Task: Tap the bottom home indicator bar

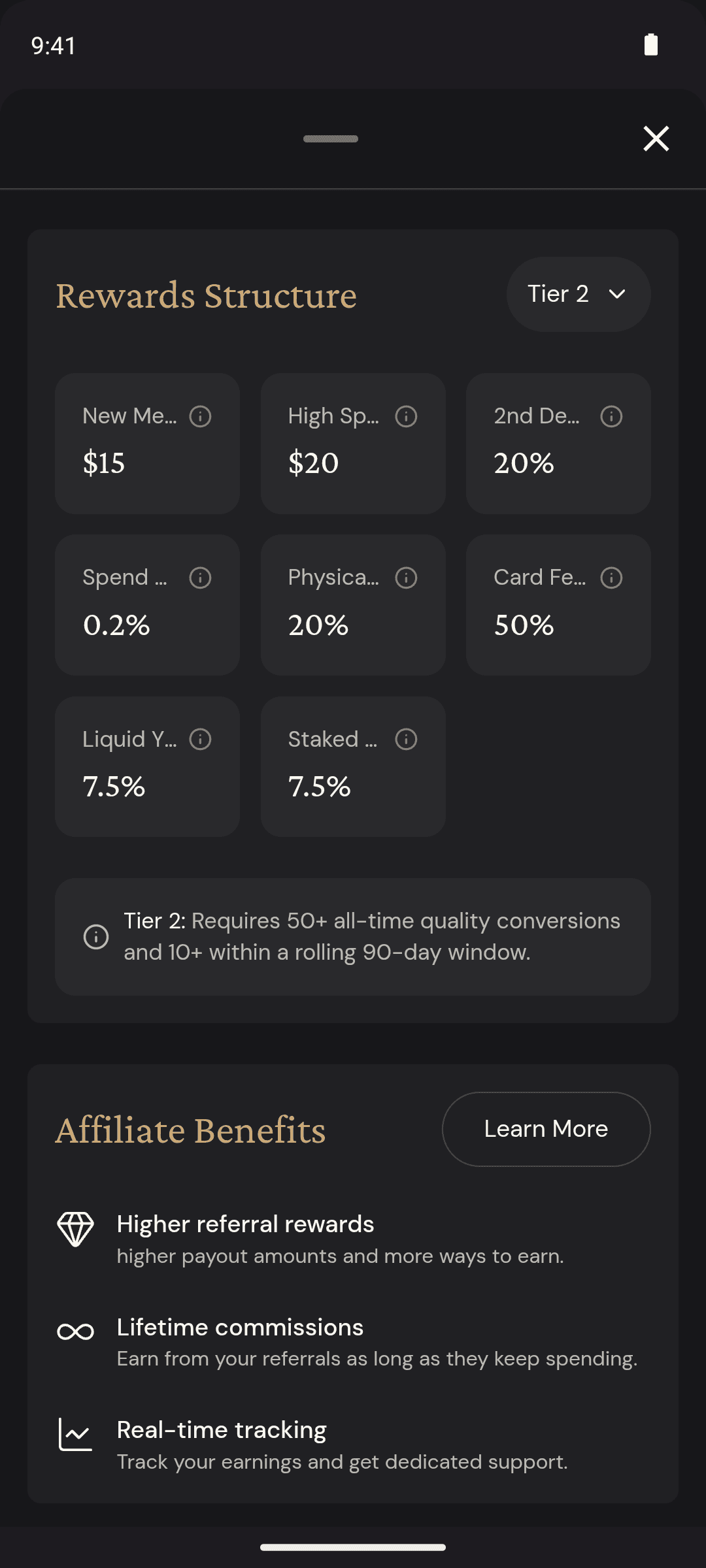Action: pyautogui.click(x=353, y=1547)
